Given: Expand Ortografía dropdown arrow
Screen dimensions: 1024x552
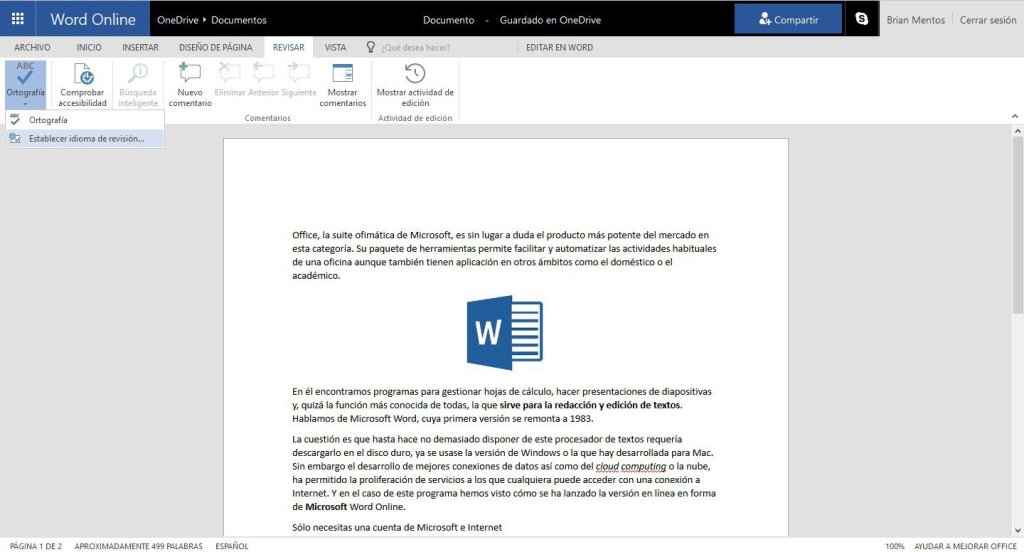Looking at the screenshot, I should tap(25, 104).
